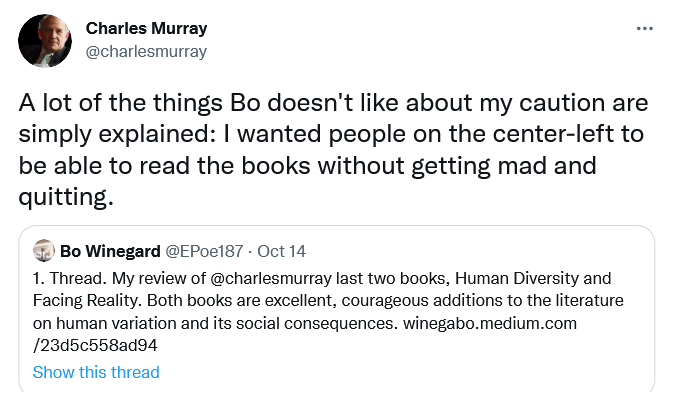Open the Charles Murray display name

146,28
